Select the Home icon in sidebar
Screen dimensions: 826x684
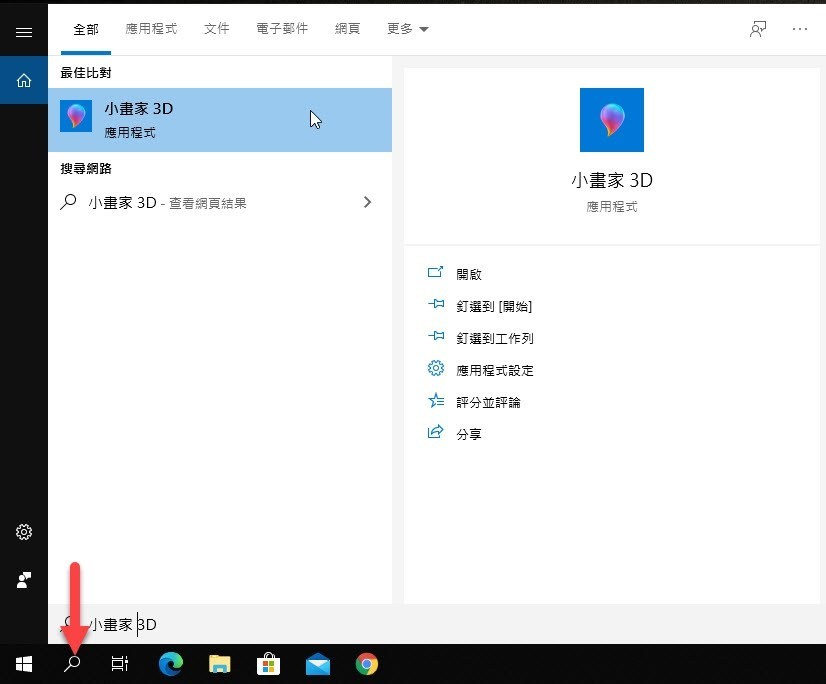24,81
